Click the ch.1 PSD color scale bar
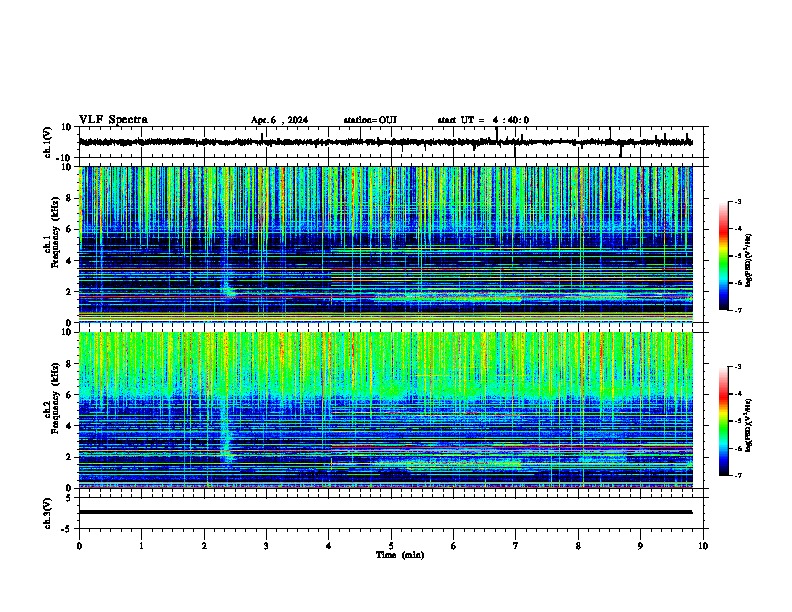The image size is (792, 612). point(724,256)
